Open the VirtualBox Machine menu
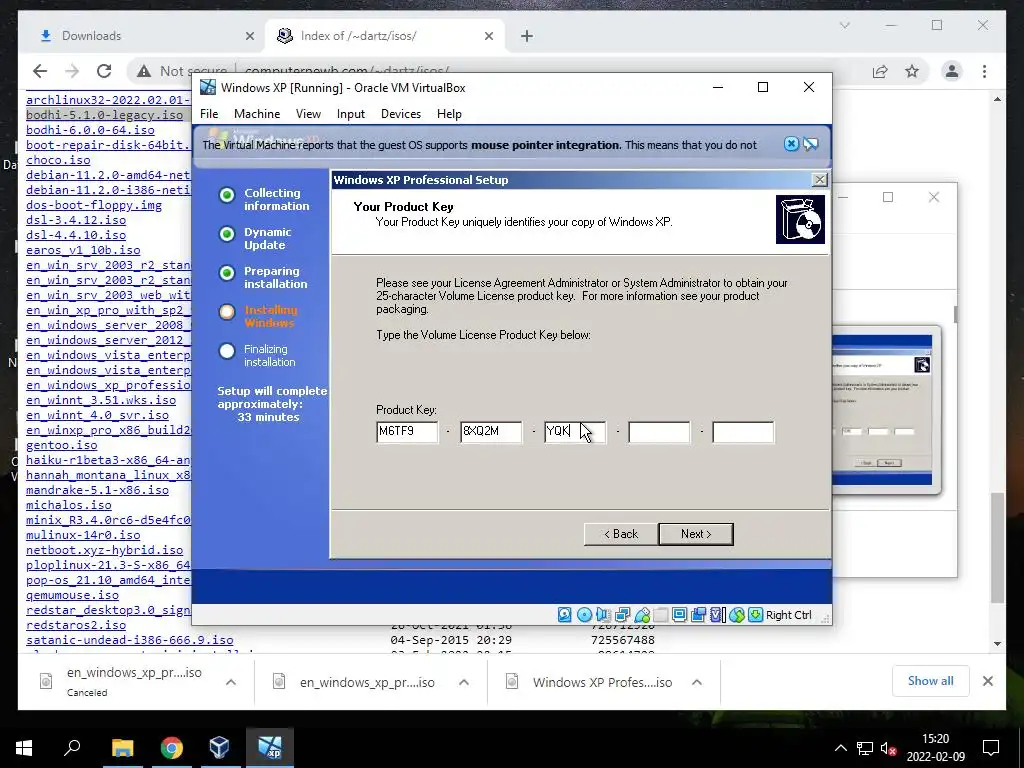Image resolution: width=1024 pixels, height=768 pixels. coord(257,114)
